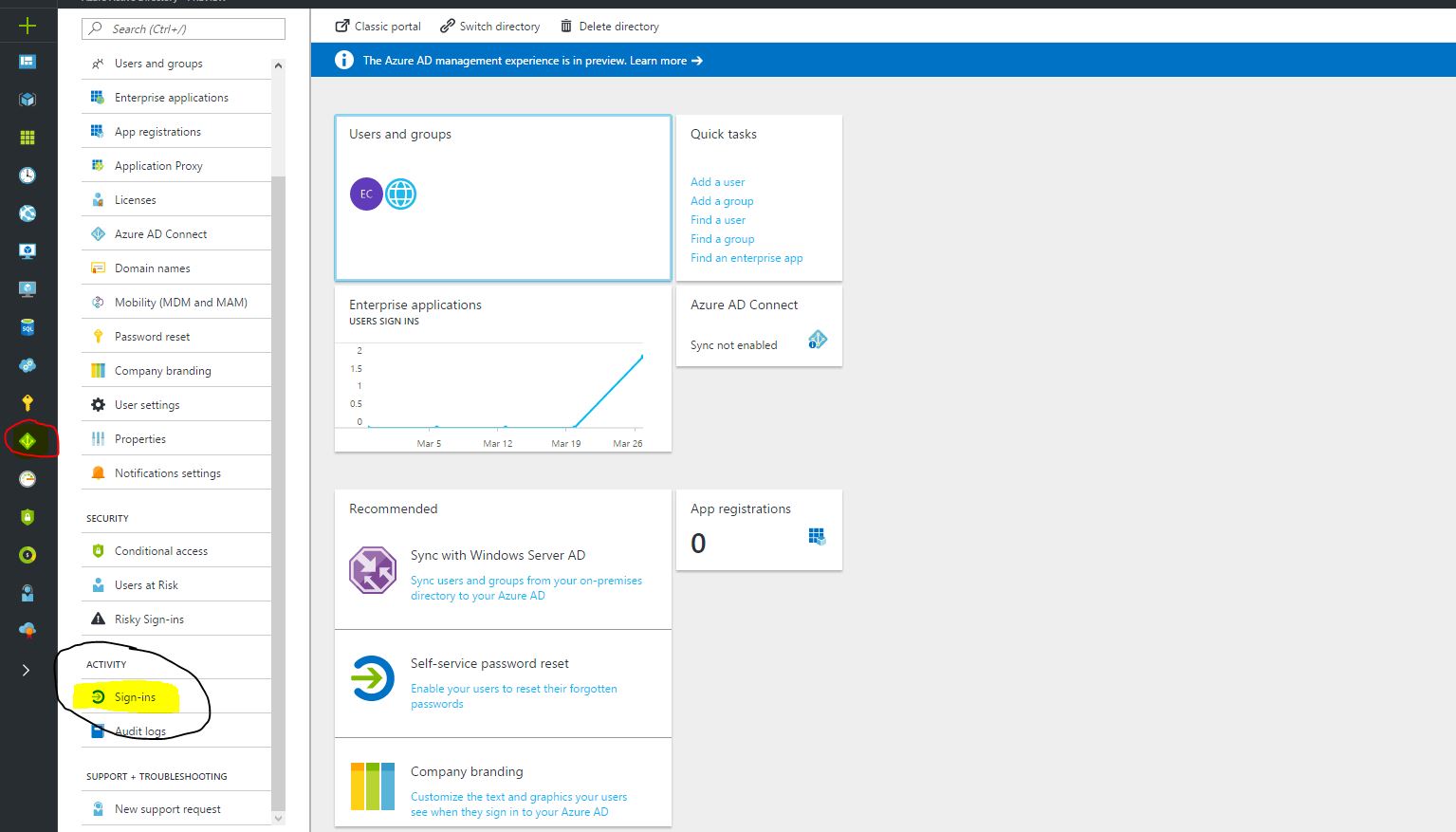Screen dimensions: 1456x832
Task: Click the Enterprise applications sign-ins chart
Action: pyautogui.click(x=497, y=396)
